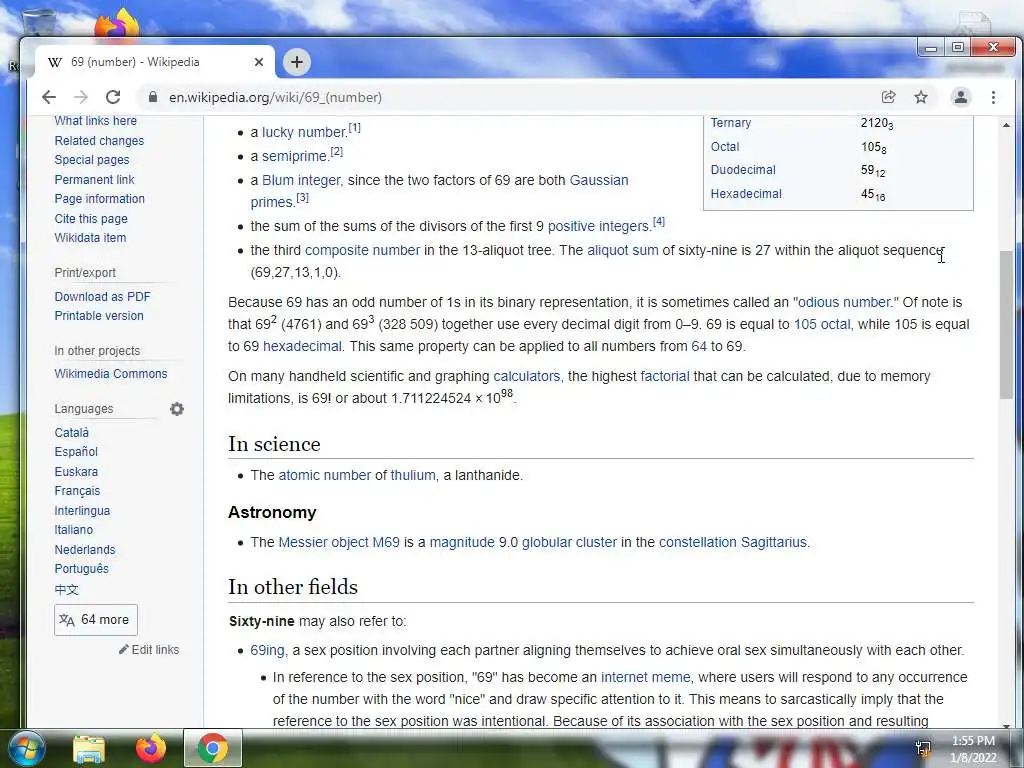Switch to the Français version
Screen dimensions: 1024x768
click(x=77, y=491)
